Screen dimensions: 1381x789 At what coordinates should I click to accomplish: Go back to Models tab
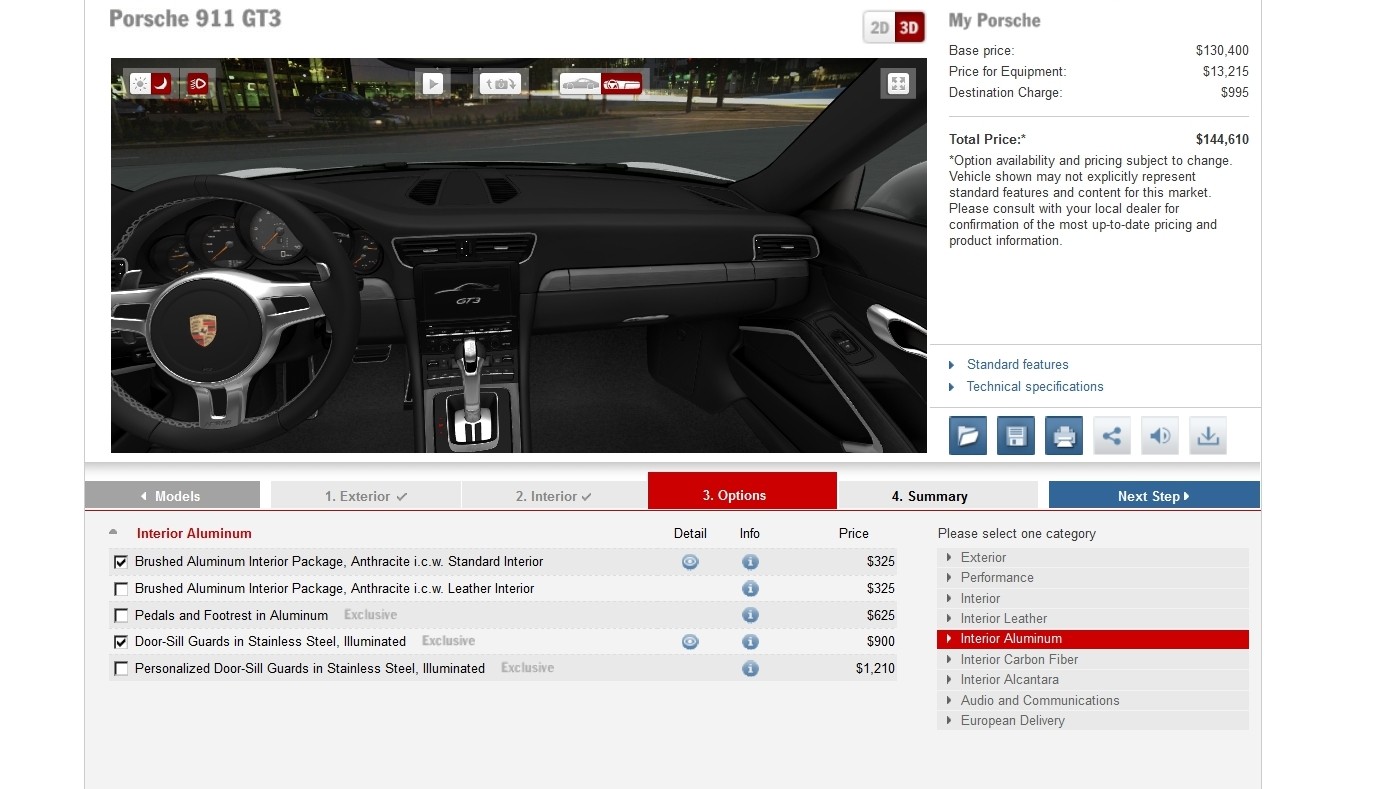point(172,496)
